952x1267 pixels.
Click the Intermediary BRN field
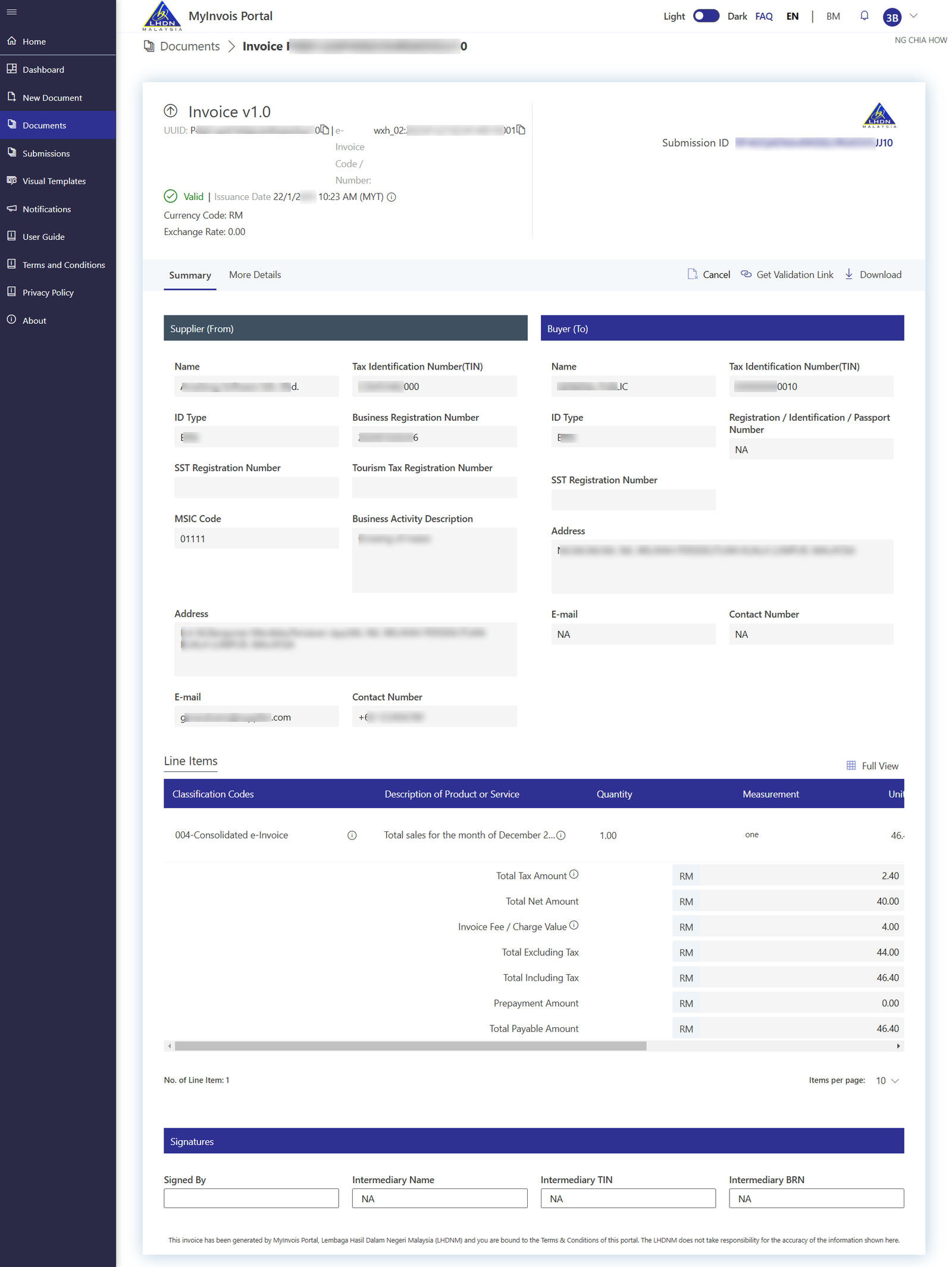click(816, 1198)
